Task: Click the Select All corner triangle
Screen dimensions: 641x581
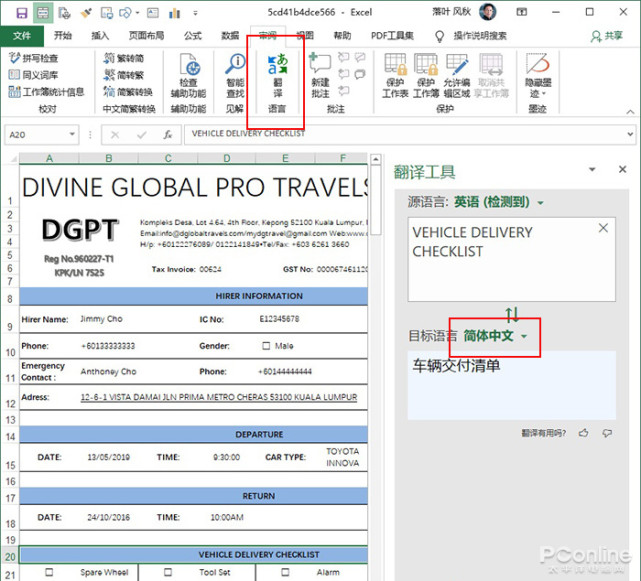Action: coord(11,158)
